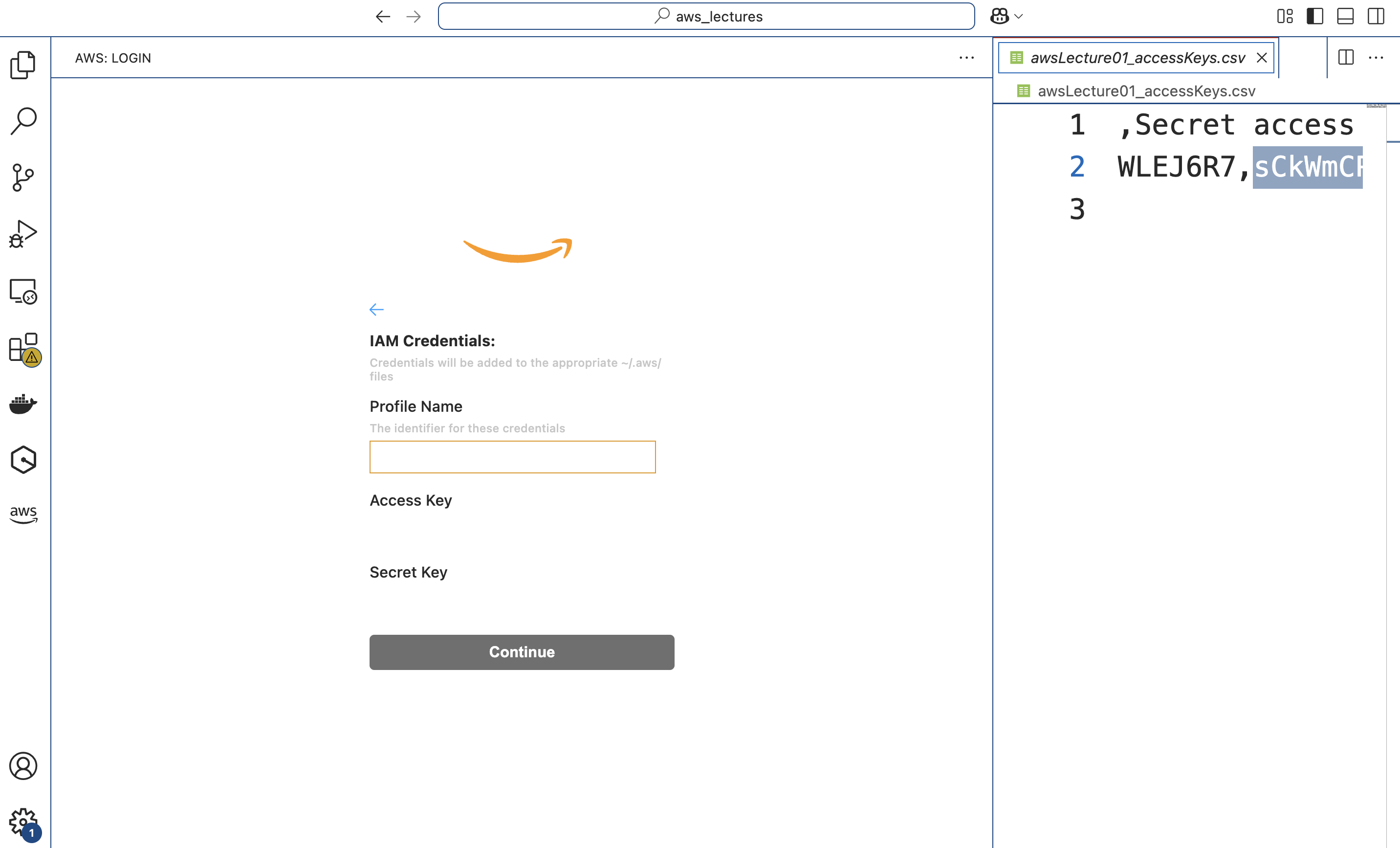Split the editor right
The width and height of the screenshot is (1400, 848).
click(x=1346, y=58)
